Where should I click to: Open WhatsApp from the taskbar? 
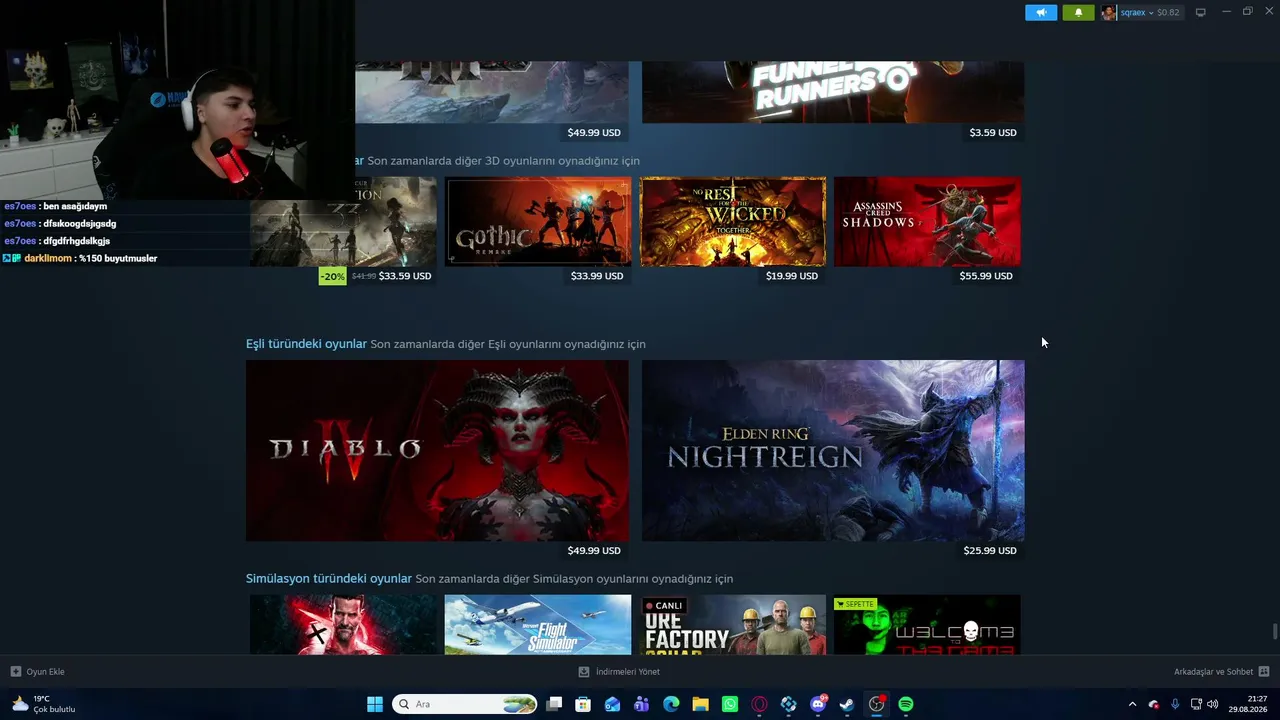point(730,705)
